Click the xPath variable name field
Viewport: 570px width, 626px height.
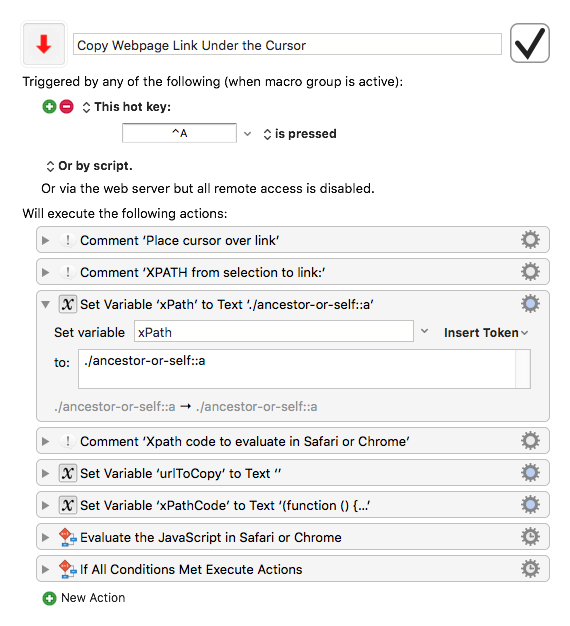click(x=273, y=331)
